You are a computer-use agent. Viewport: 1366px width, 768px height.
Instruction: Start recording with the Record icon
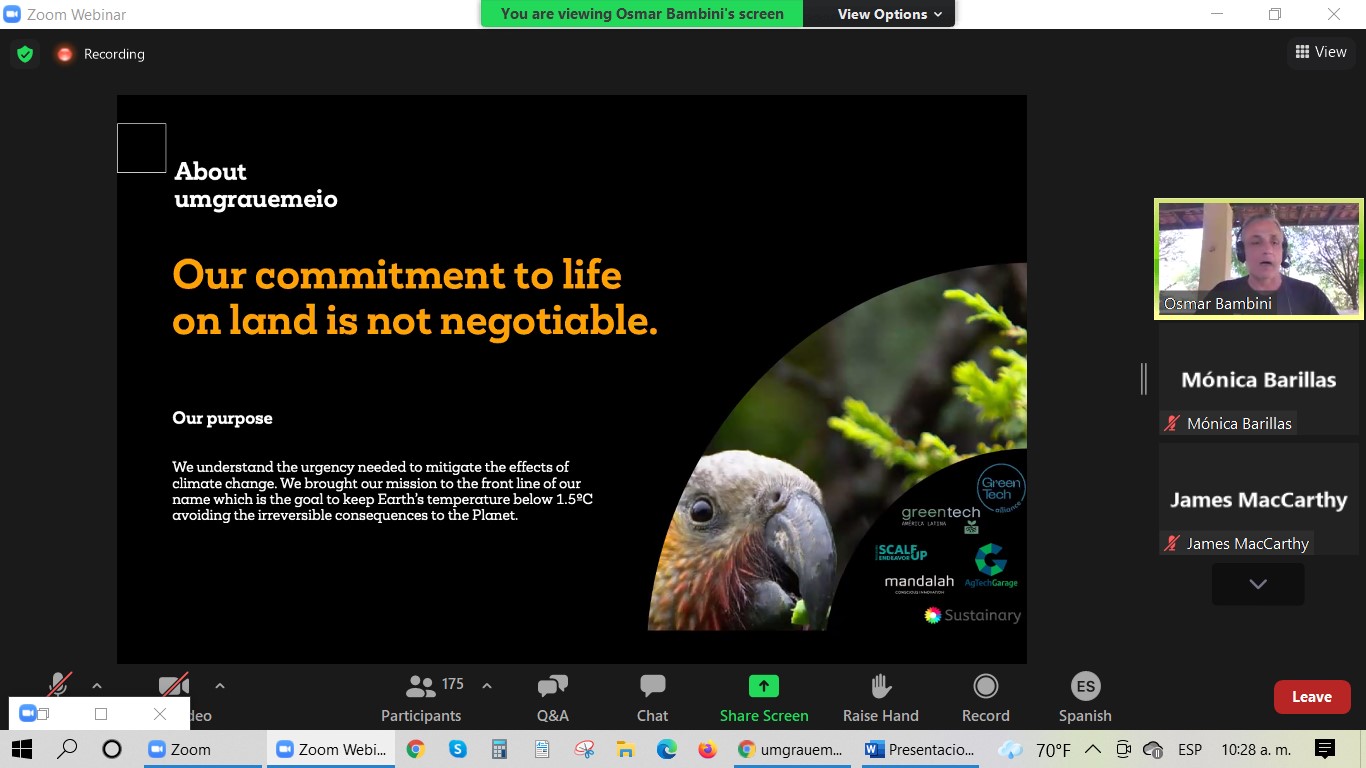tap(985, 697)
